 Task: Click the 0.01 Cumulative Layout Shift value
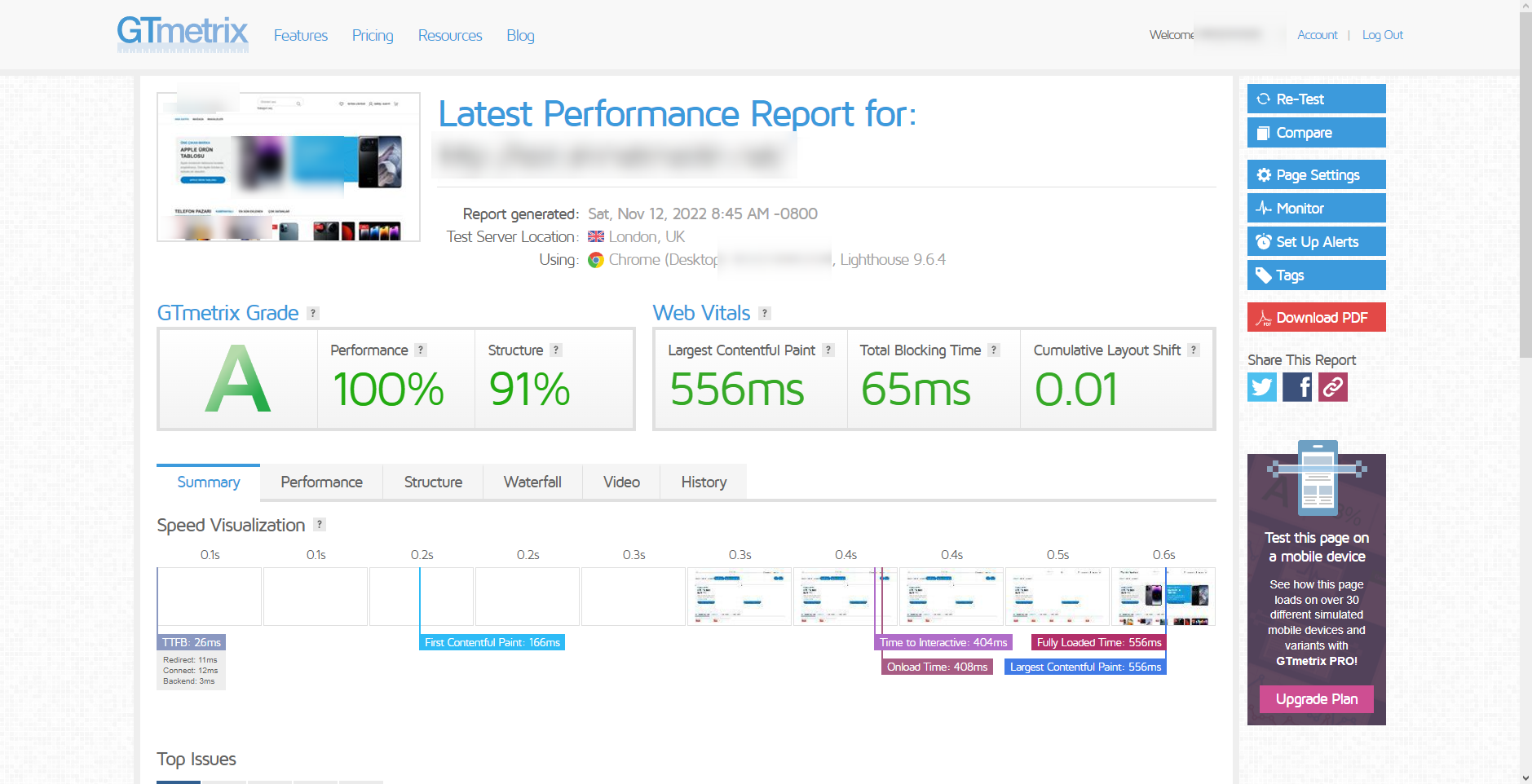tap(1076, 389)
